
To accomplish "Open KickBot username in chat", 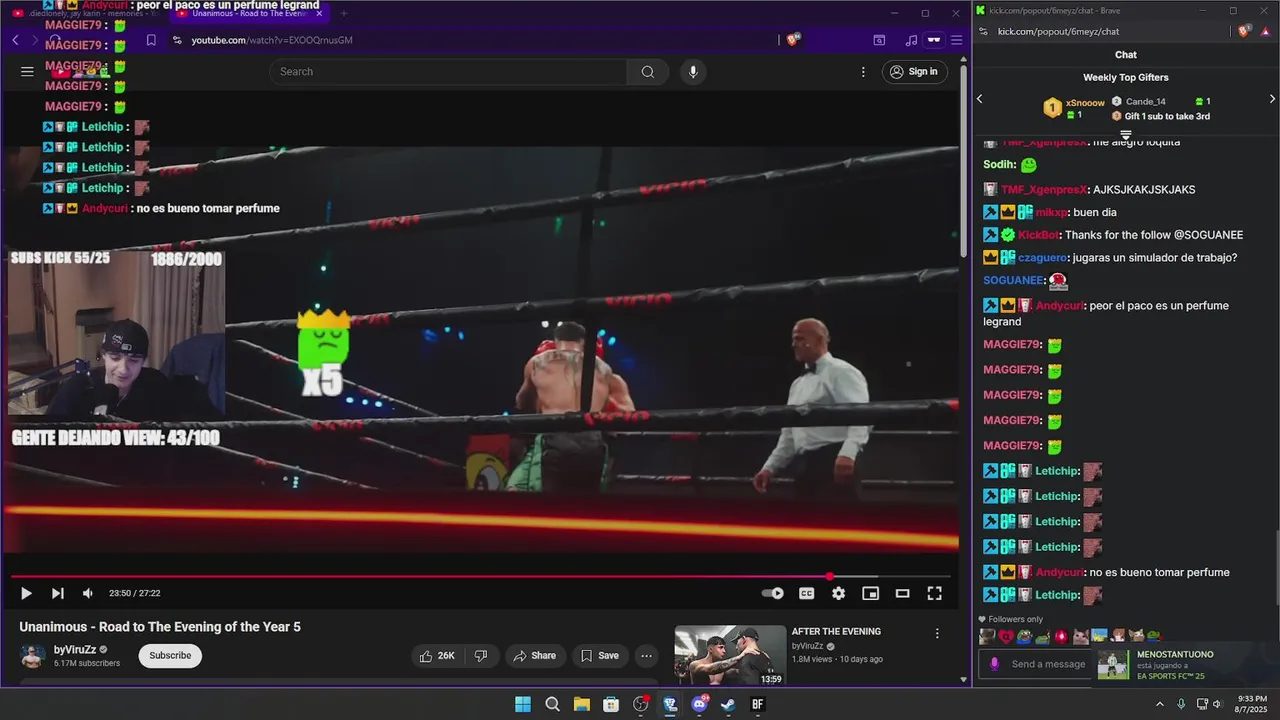I will click(1039, 235).
